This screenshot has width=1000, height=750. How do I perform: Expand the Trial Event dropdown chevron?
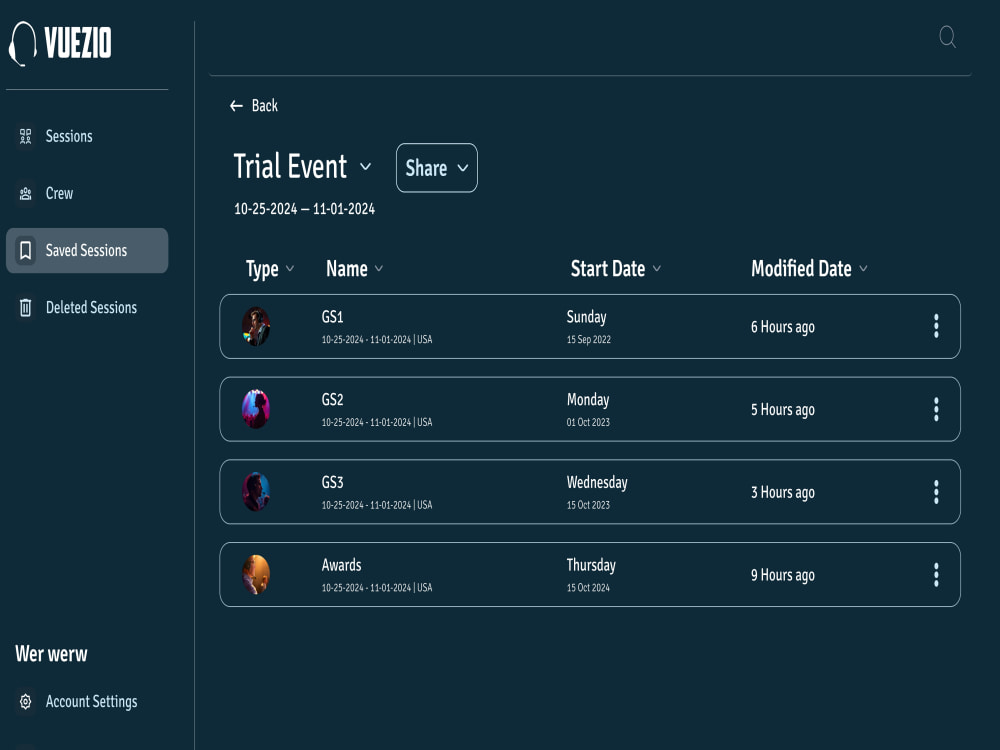365,166
